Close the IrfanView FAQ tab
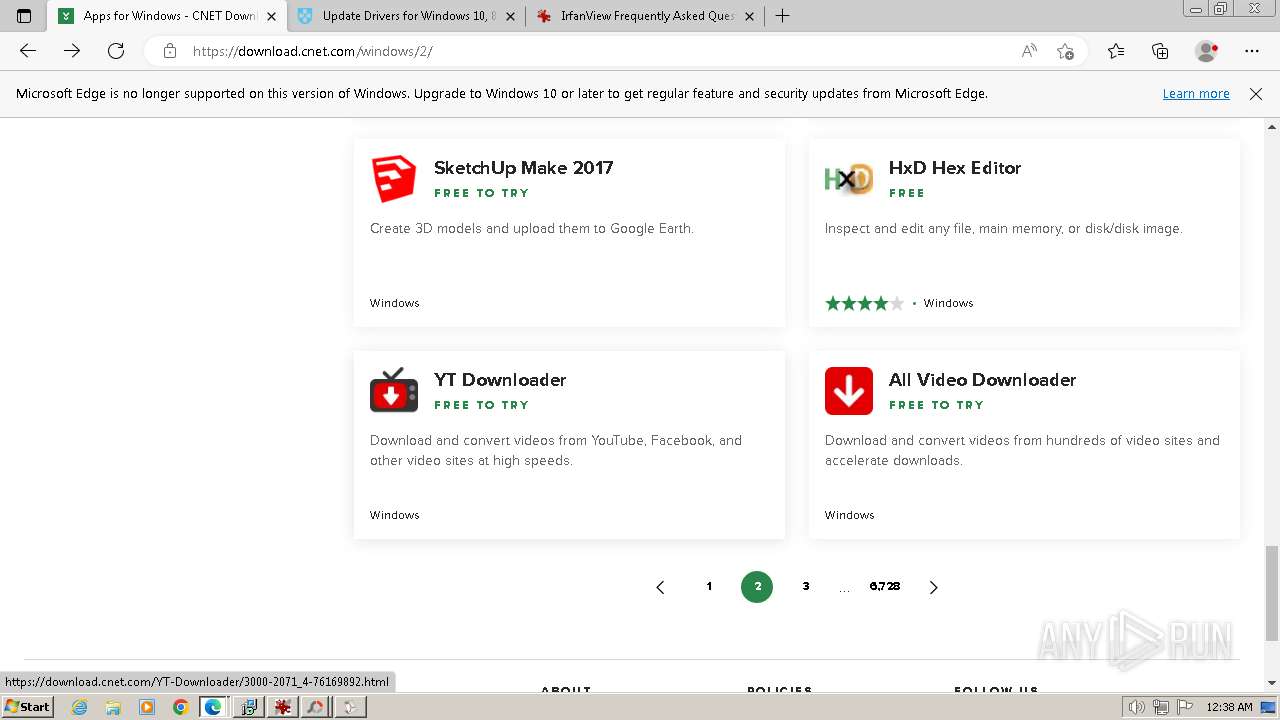 (x=749, y=16)
